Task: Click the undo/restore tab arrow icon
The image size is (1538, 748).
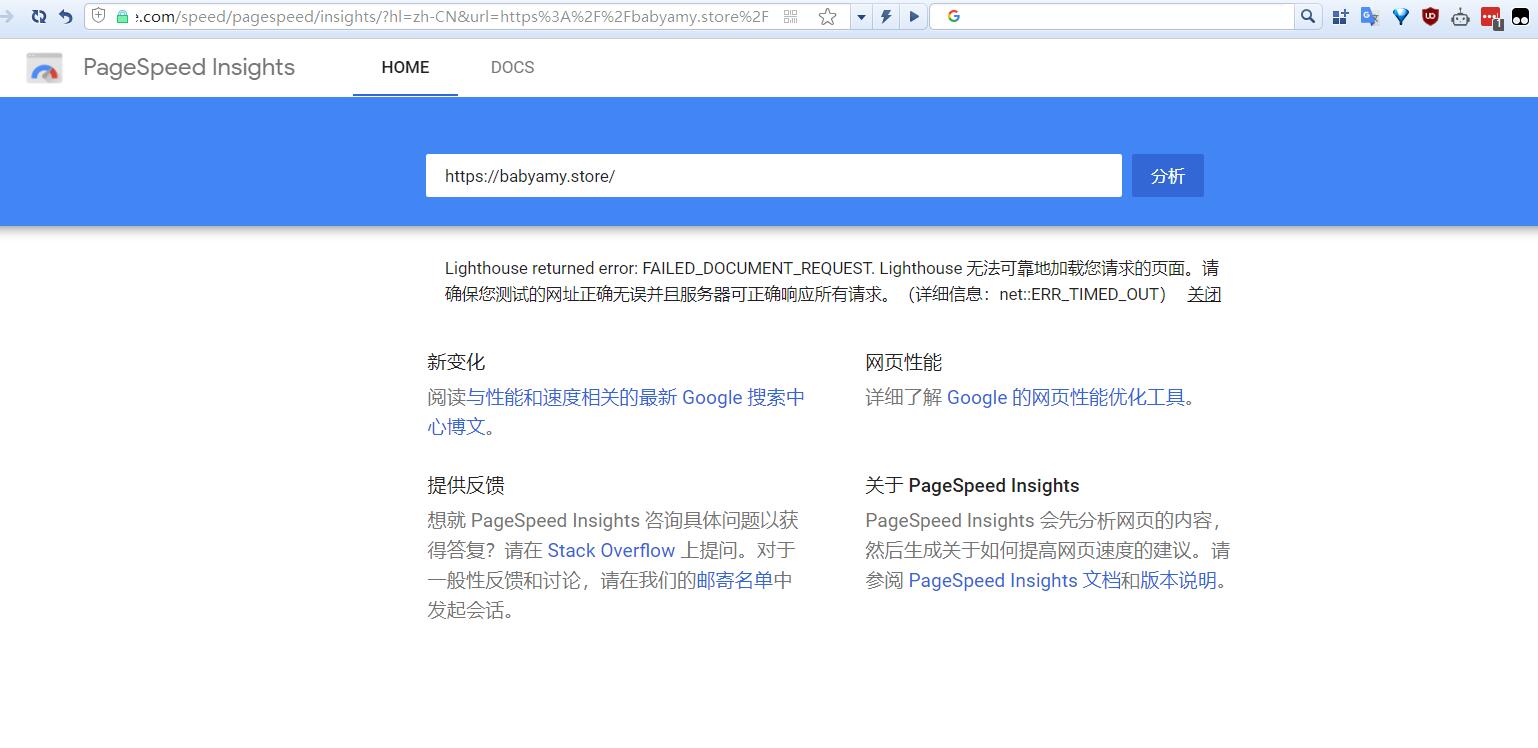Action: [66, 16]
